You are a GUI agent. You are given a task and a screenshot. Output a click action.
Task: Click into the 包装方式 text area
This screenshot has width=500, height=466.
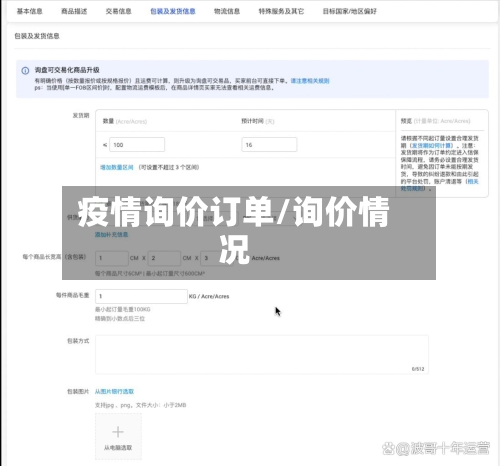pos(262,355)
